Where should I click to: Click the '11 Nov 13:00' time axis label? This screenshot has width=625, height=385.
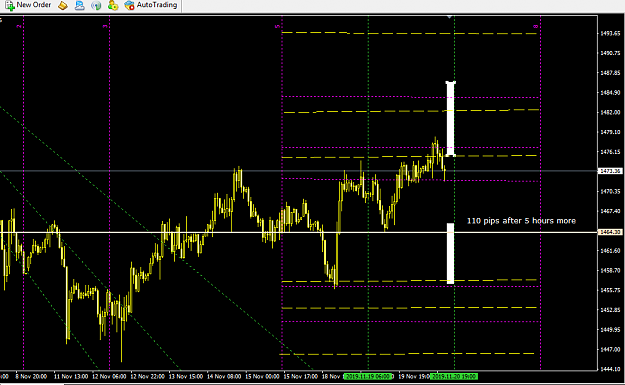[x=71, y=376]
